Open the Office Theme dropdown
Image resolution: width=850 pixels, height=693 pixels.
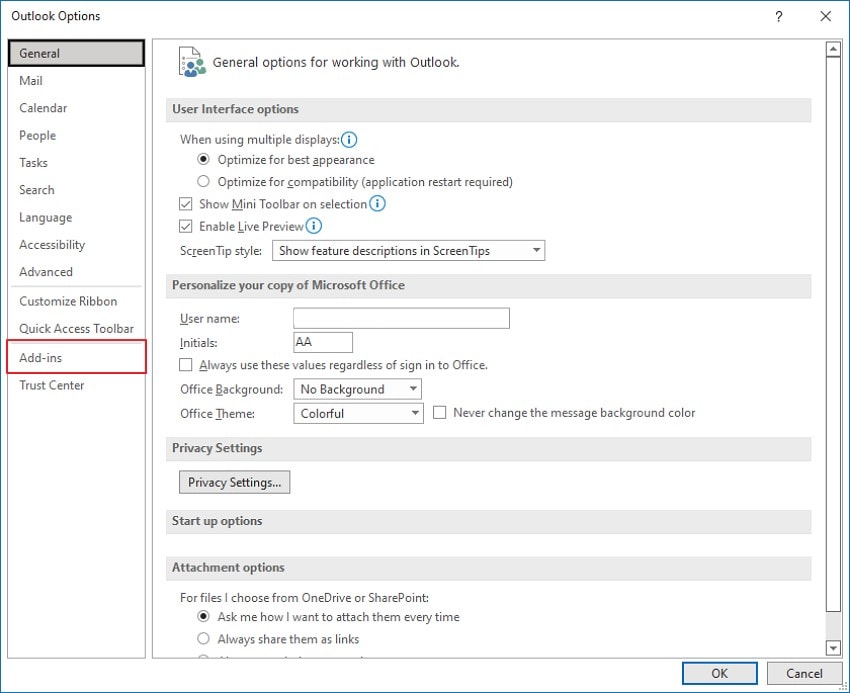[358, 413]
